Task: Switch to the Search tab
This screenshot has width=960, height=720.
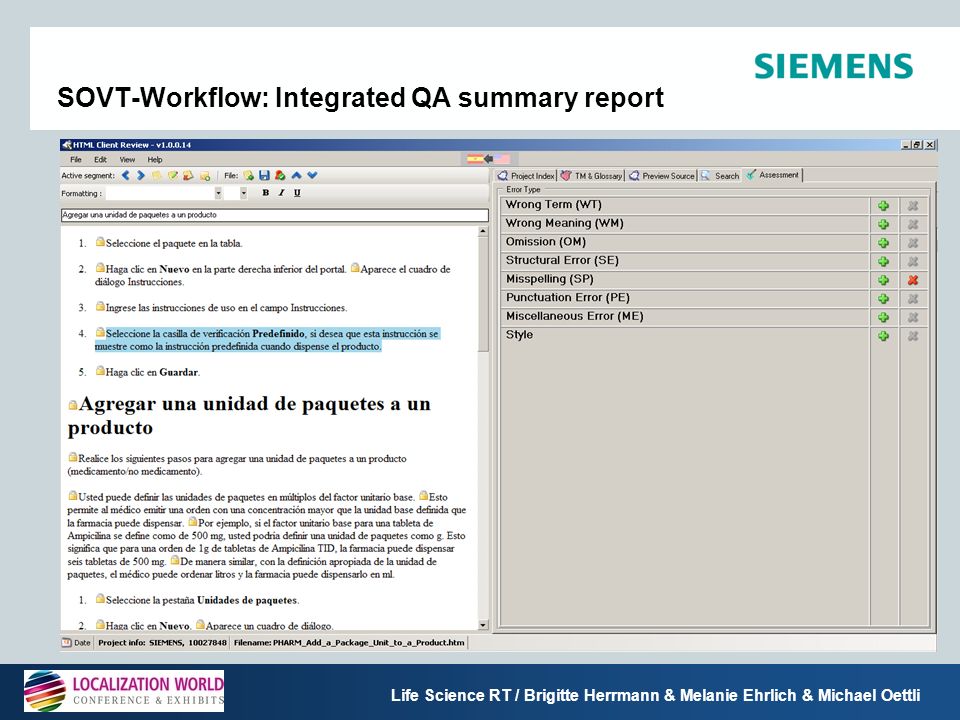Action: (719, 176)
